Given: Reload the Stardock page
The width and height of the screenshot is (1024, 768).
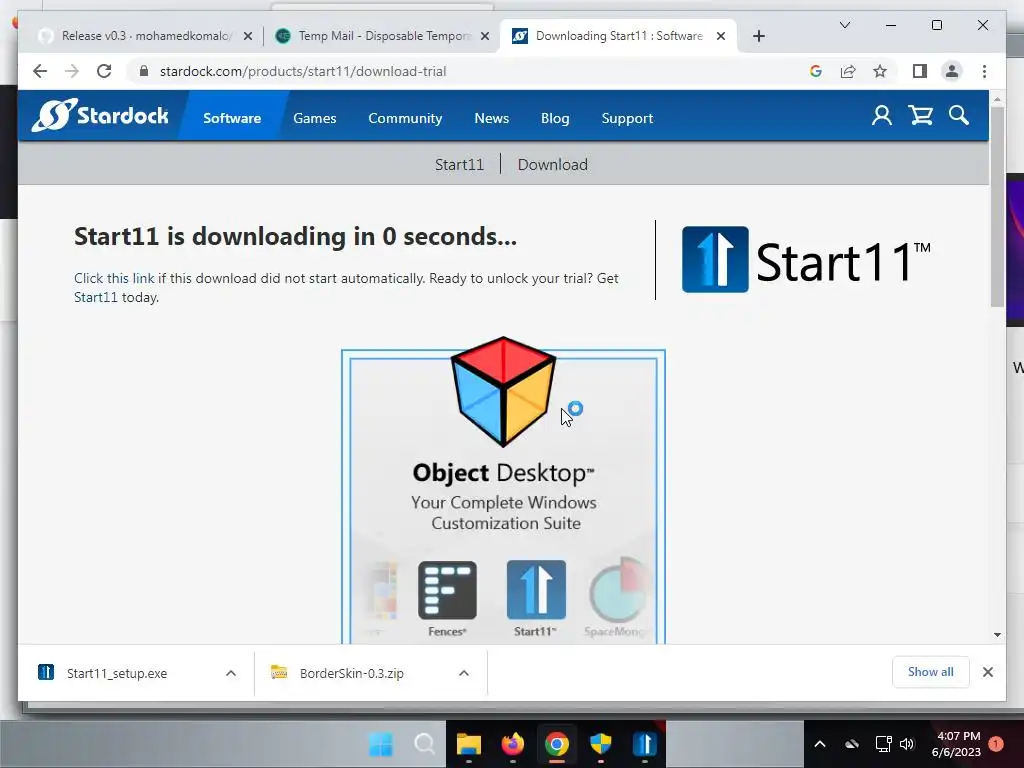Looking at the screenshot, I should click(x=104, y=71).
